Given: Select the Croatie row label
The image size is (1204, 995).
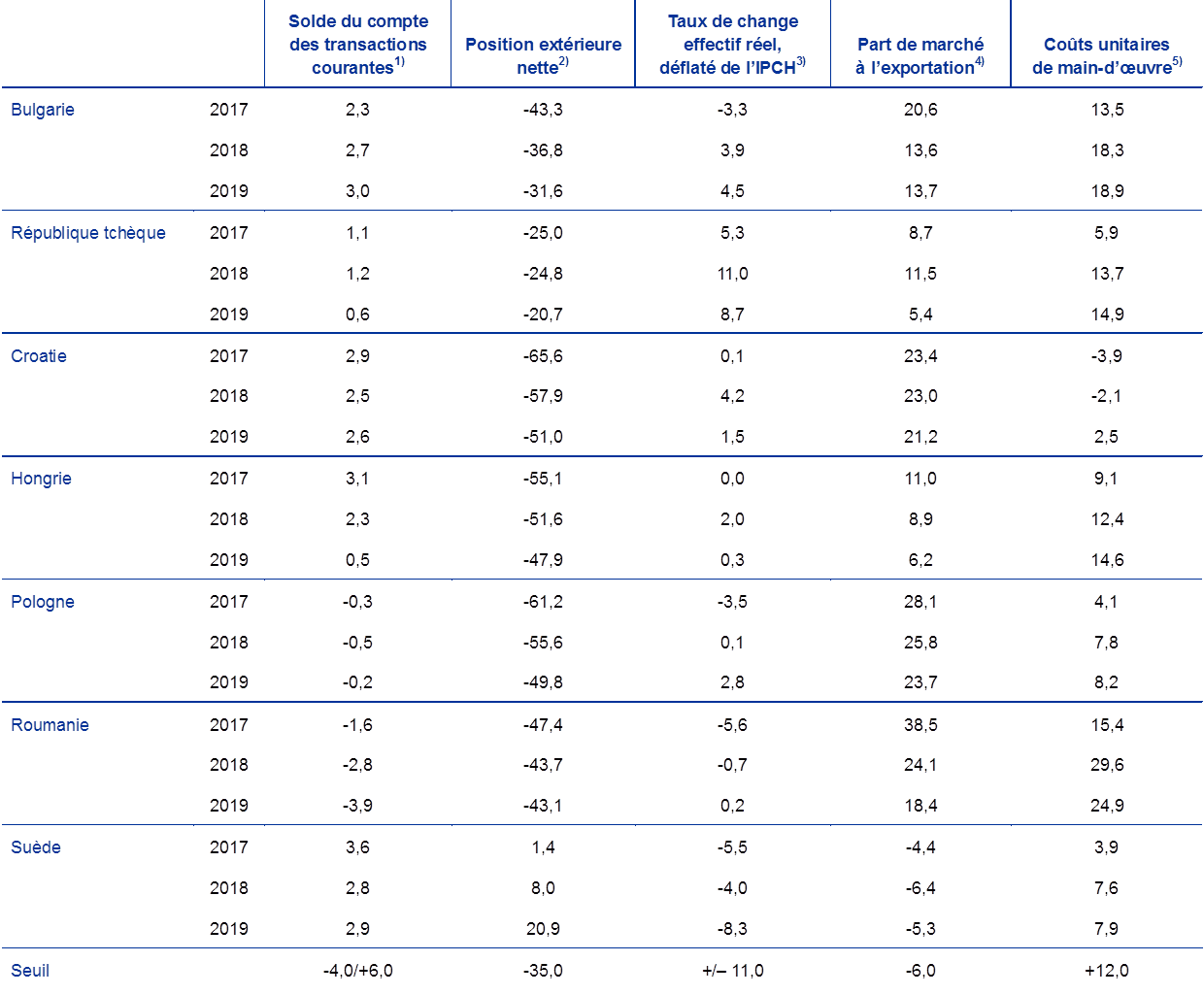Looking at the screenshot, I should [x=39, y=356].
